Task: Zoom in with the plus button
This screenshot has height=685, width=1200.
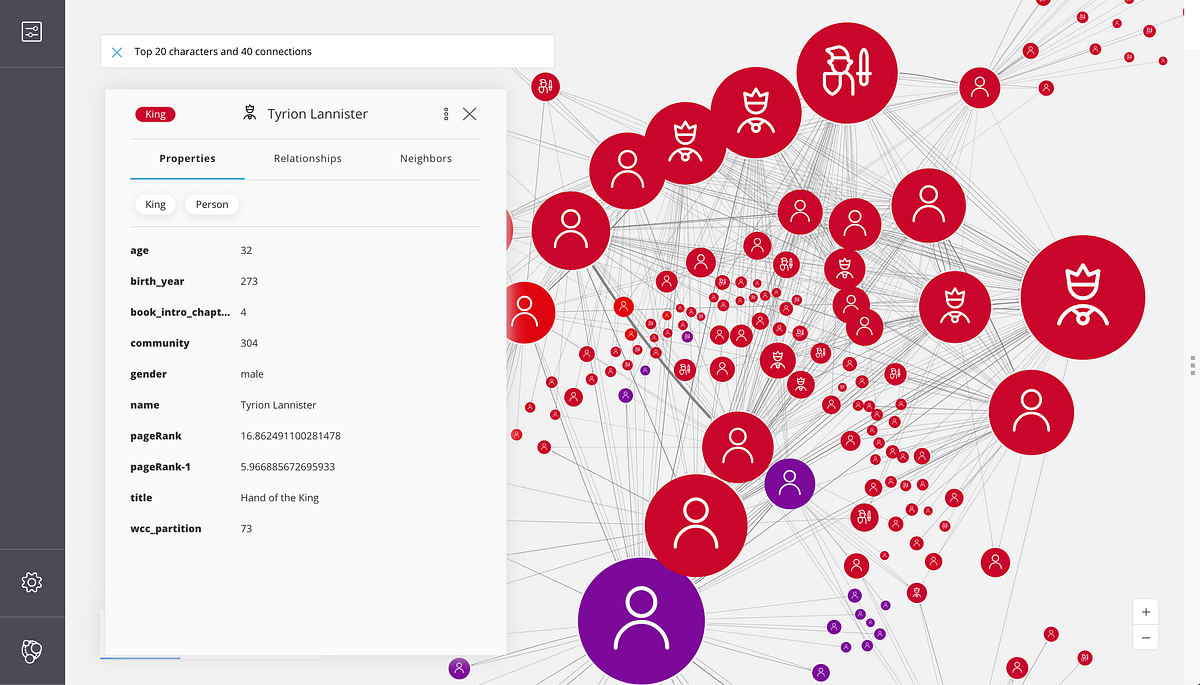Action: 1145,611
